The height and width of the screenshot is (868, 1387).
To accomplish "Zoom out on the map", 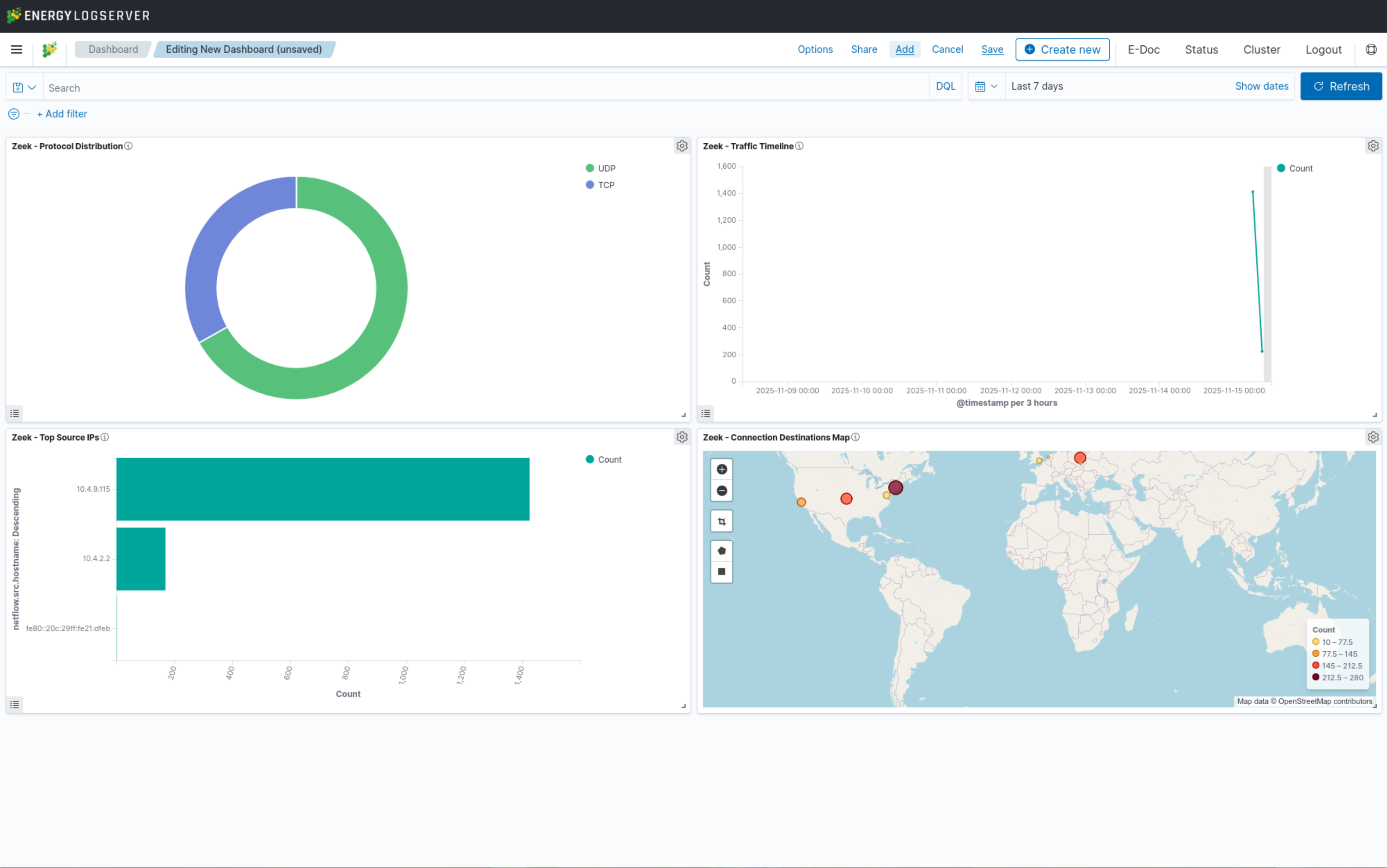I will [721, 491].
